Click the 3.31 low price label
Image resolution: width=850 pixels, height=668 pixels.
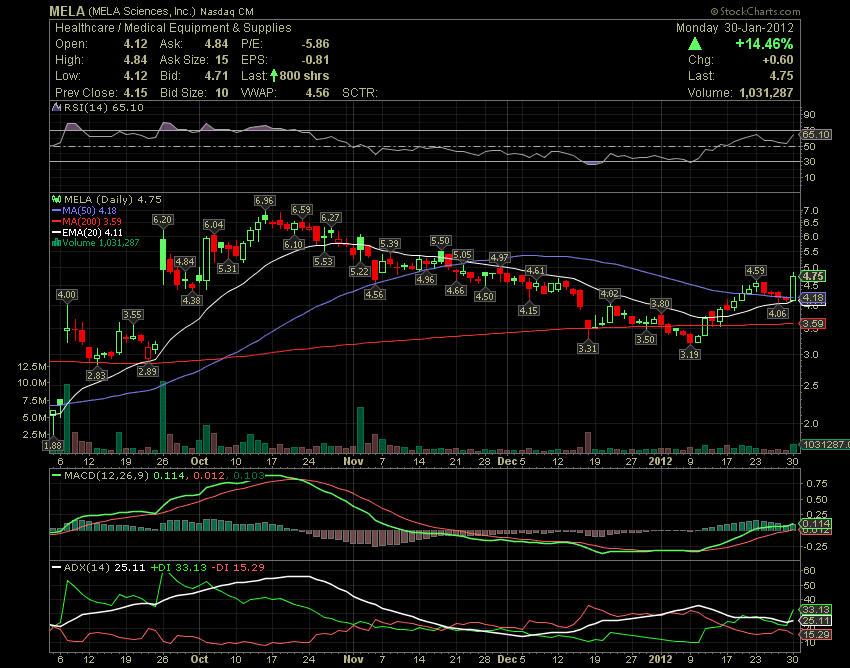(588, 348)
